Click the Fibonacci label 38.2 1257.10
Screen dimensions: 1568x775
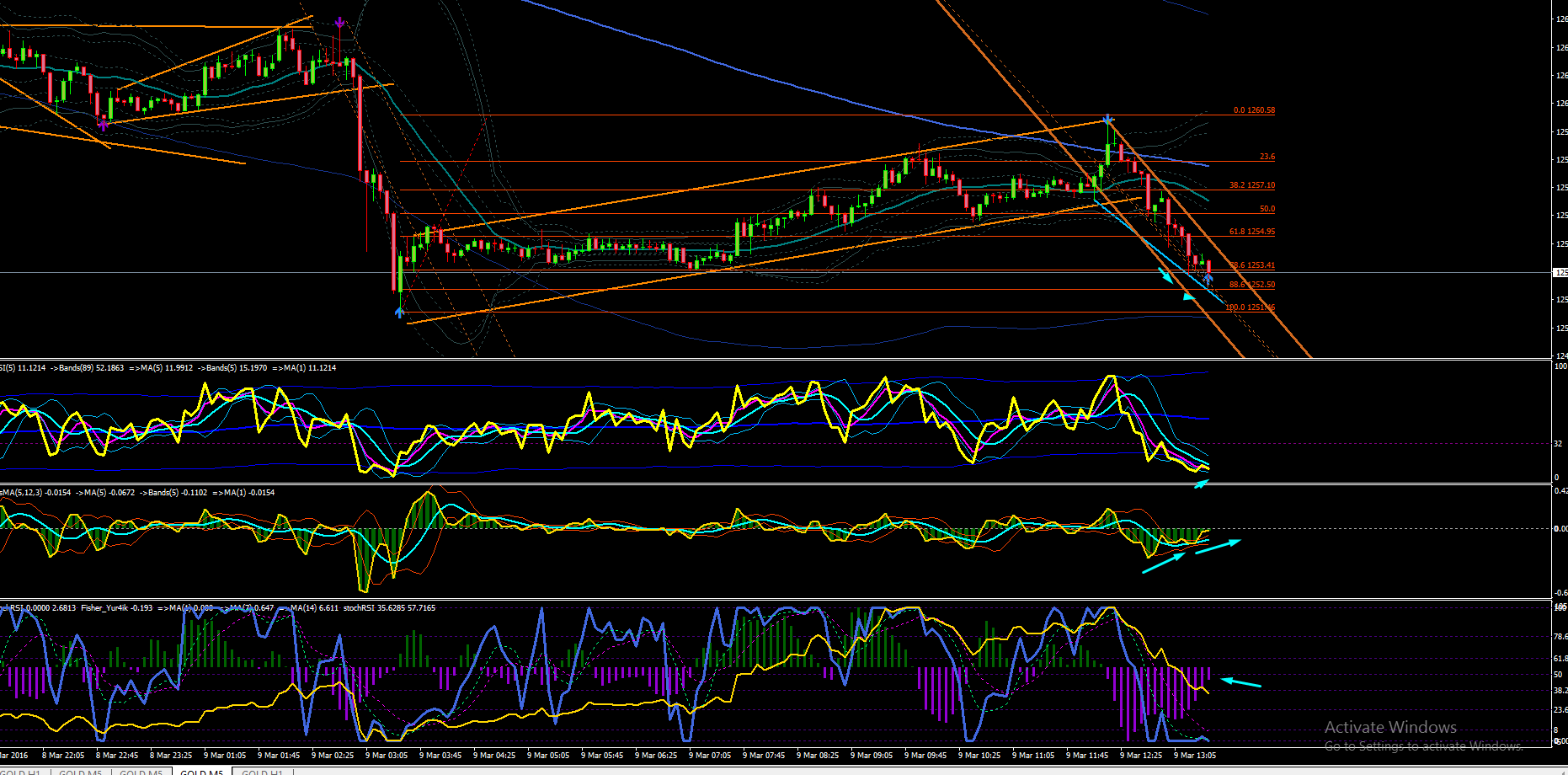click(x=1252, y=185)
